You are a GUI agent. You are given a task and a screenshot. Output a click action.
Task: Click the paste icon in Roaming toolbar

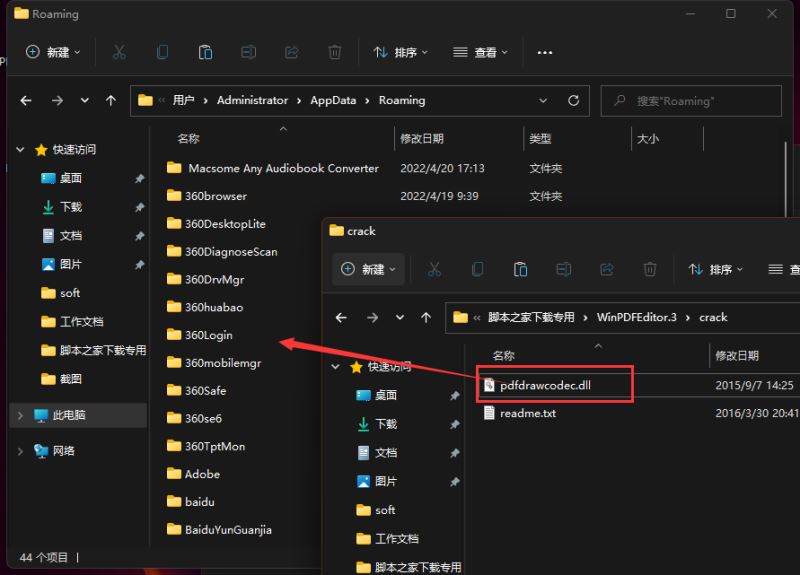(x=205, y=52)
